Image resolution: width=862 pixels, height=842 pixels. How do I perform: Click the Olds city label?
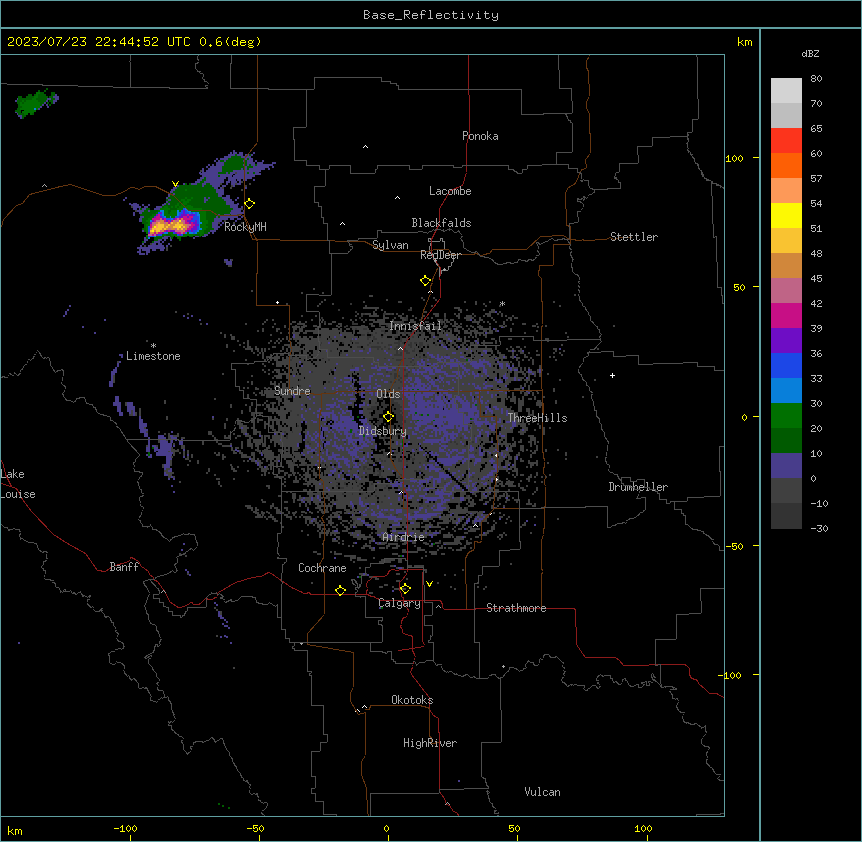point(388,394)
